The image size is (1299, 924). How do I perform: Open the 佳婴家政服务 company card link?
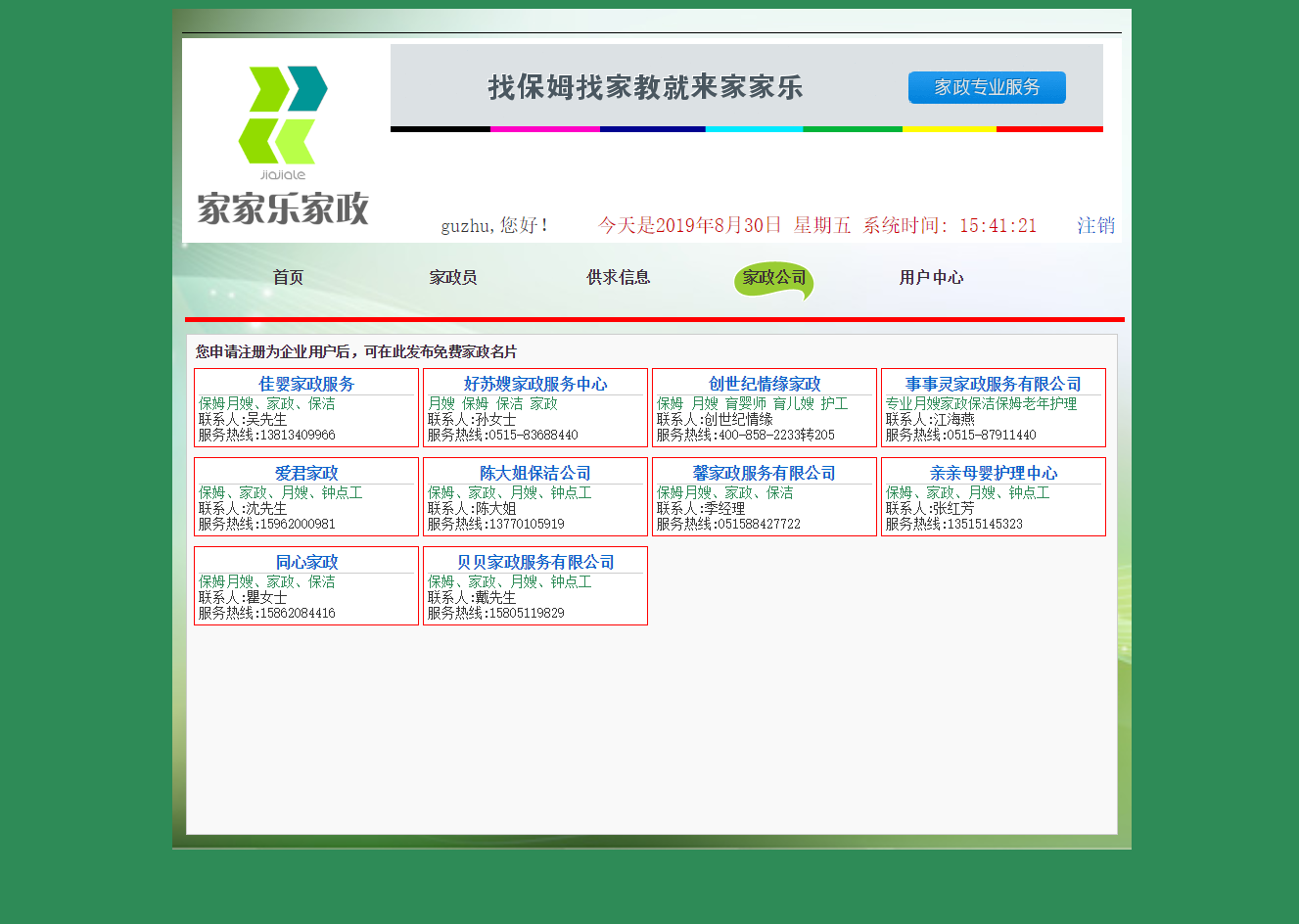pos(306,384)
